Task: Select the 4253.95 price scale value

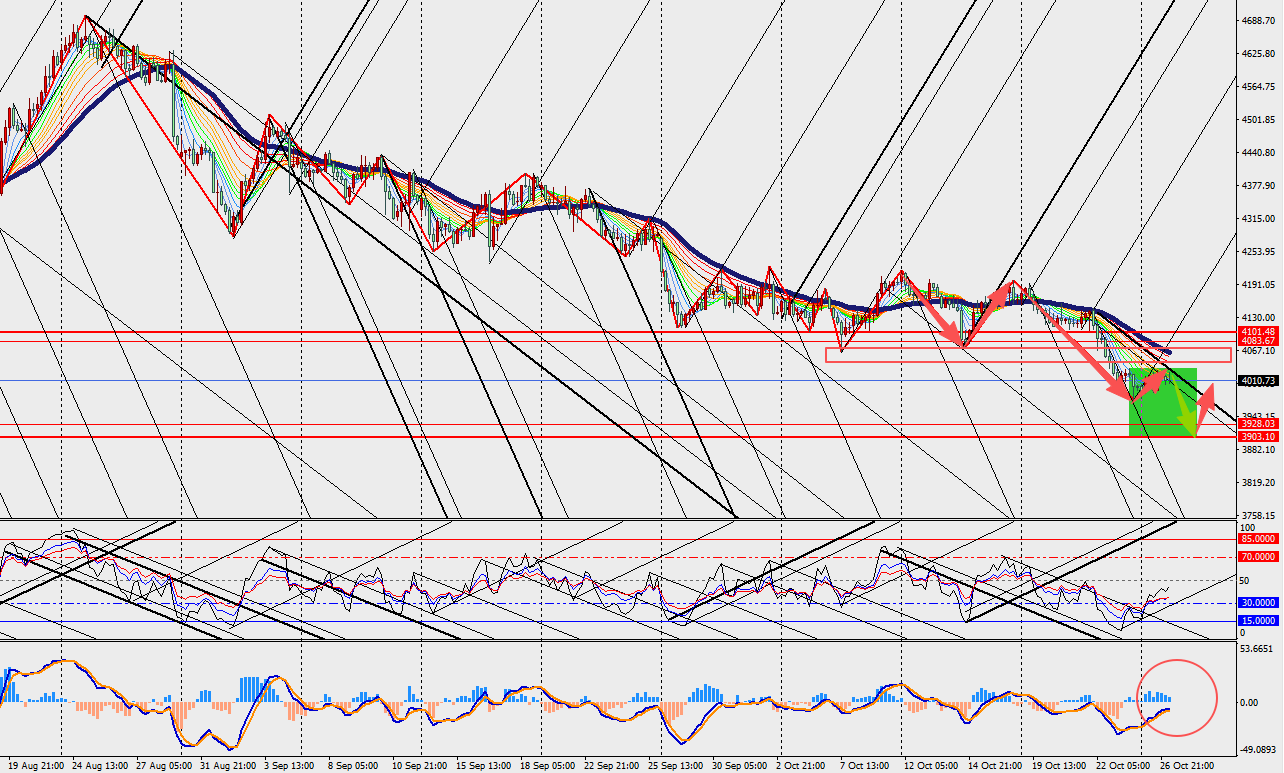Action: [x=1258, y=251]
